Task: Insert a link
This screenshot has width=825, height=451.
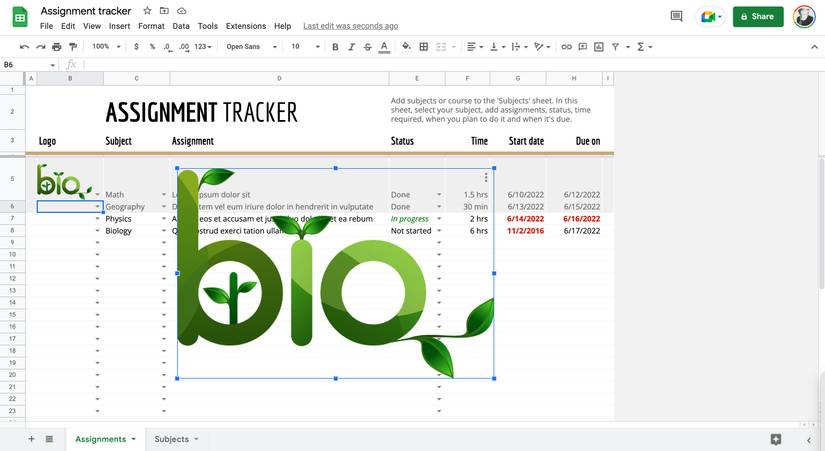Action: click(566, 47)
